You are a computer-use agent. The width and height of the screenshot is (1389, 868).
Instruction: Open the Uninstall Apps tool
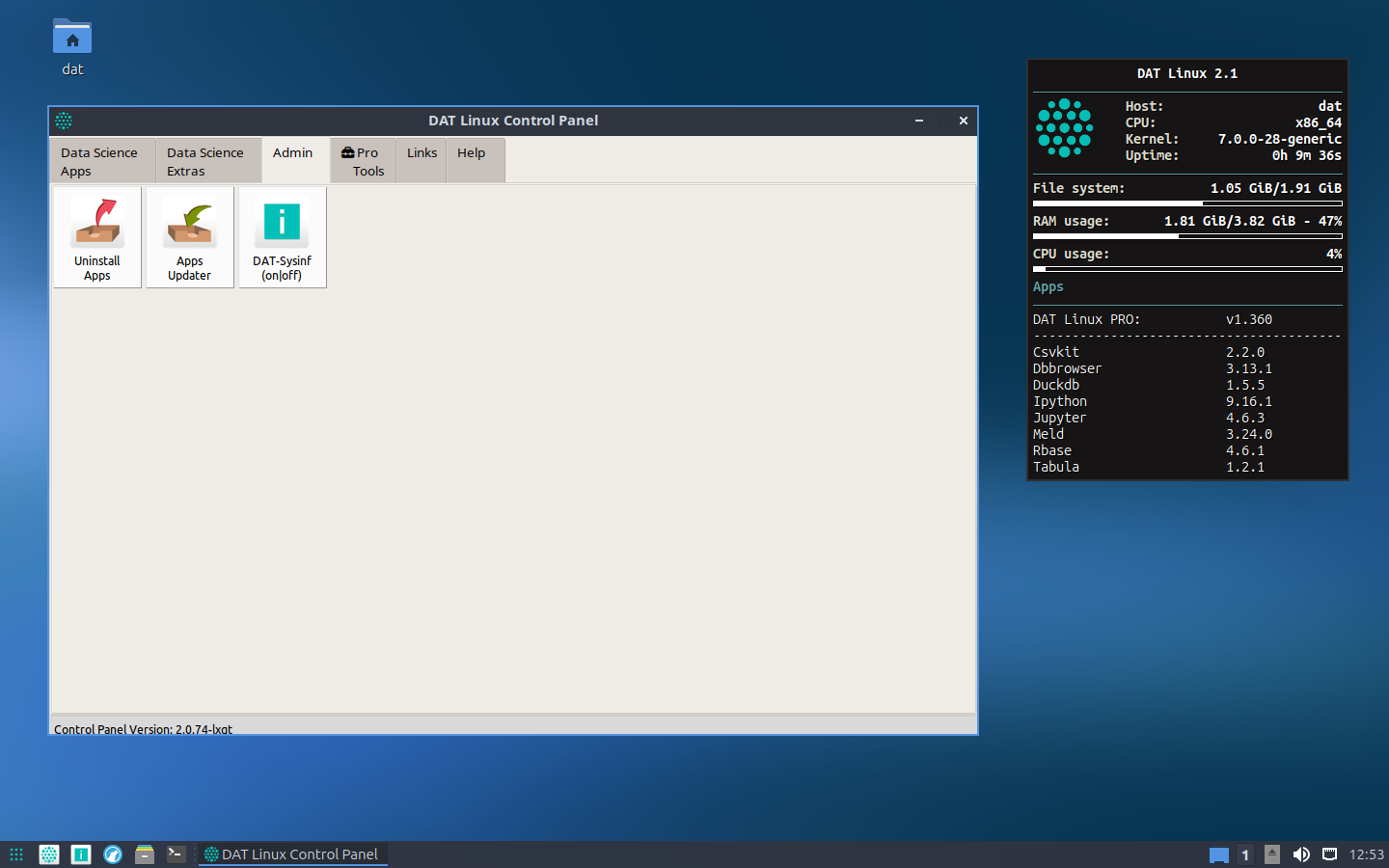click(x=97, y=237)
